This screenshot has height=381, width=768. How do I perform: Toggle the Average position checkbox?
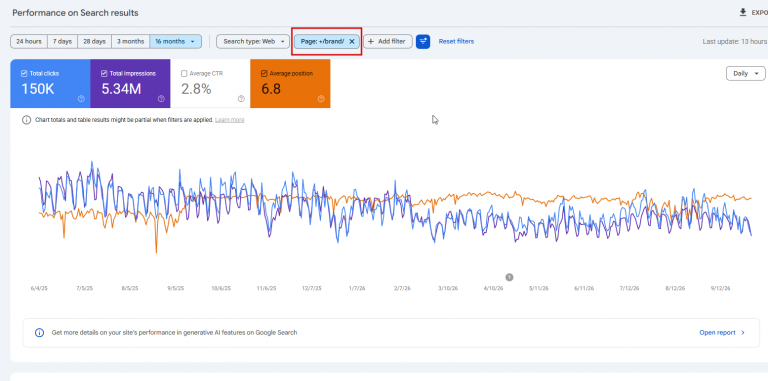click(264, 73)
